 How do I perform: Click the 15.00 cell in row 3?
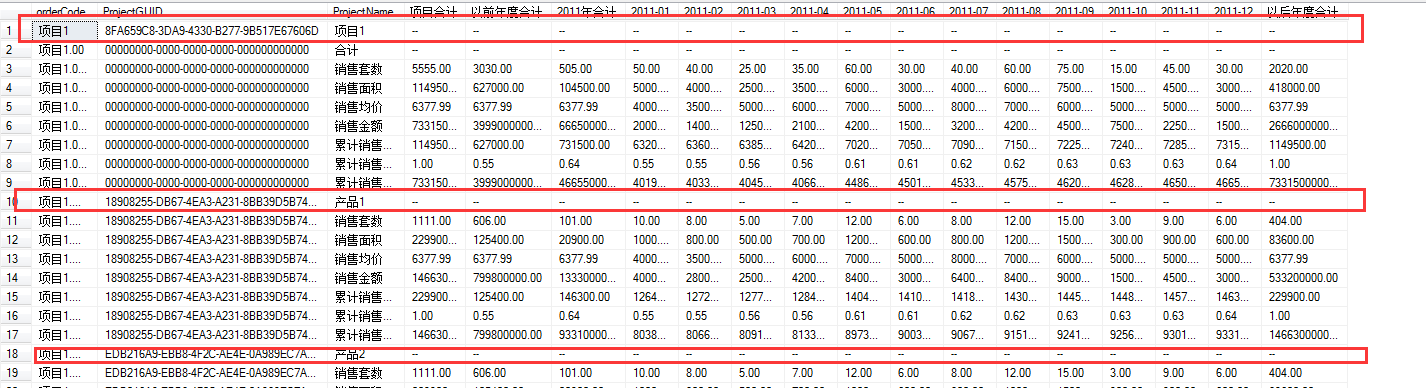click(1123, 69)
